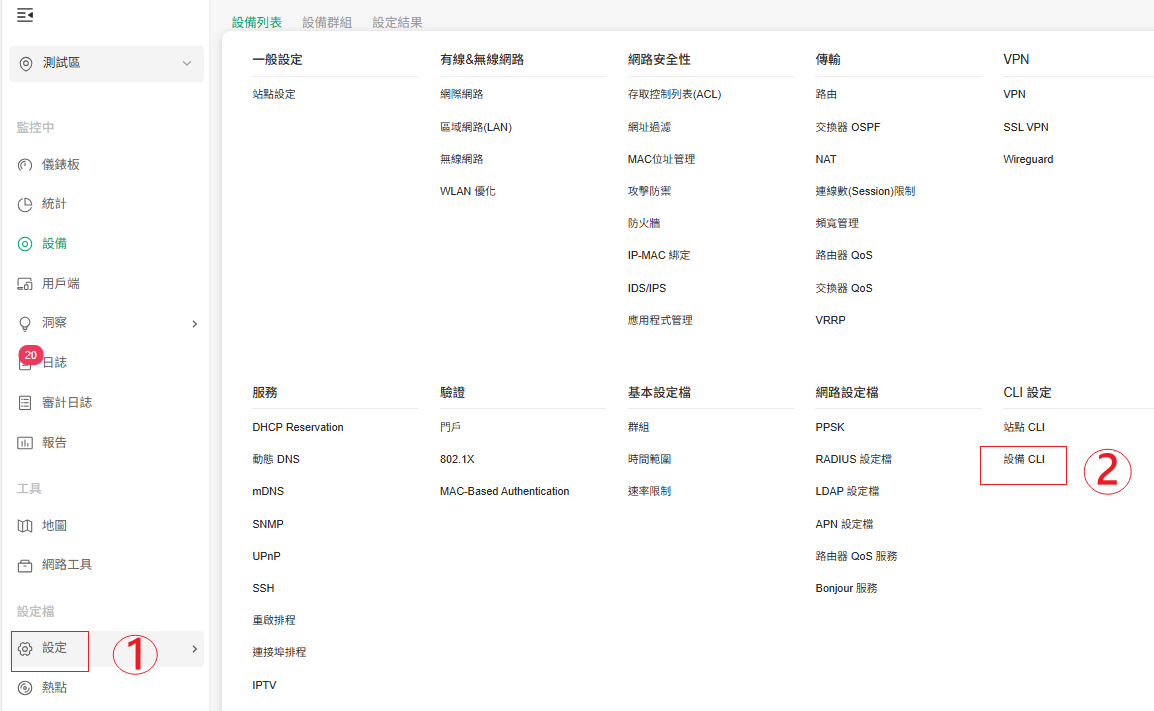Open 日誌 in the sidebar
This screenshot has height=711, width=1154.
tap(54, 363)
